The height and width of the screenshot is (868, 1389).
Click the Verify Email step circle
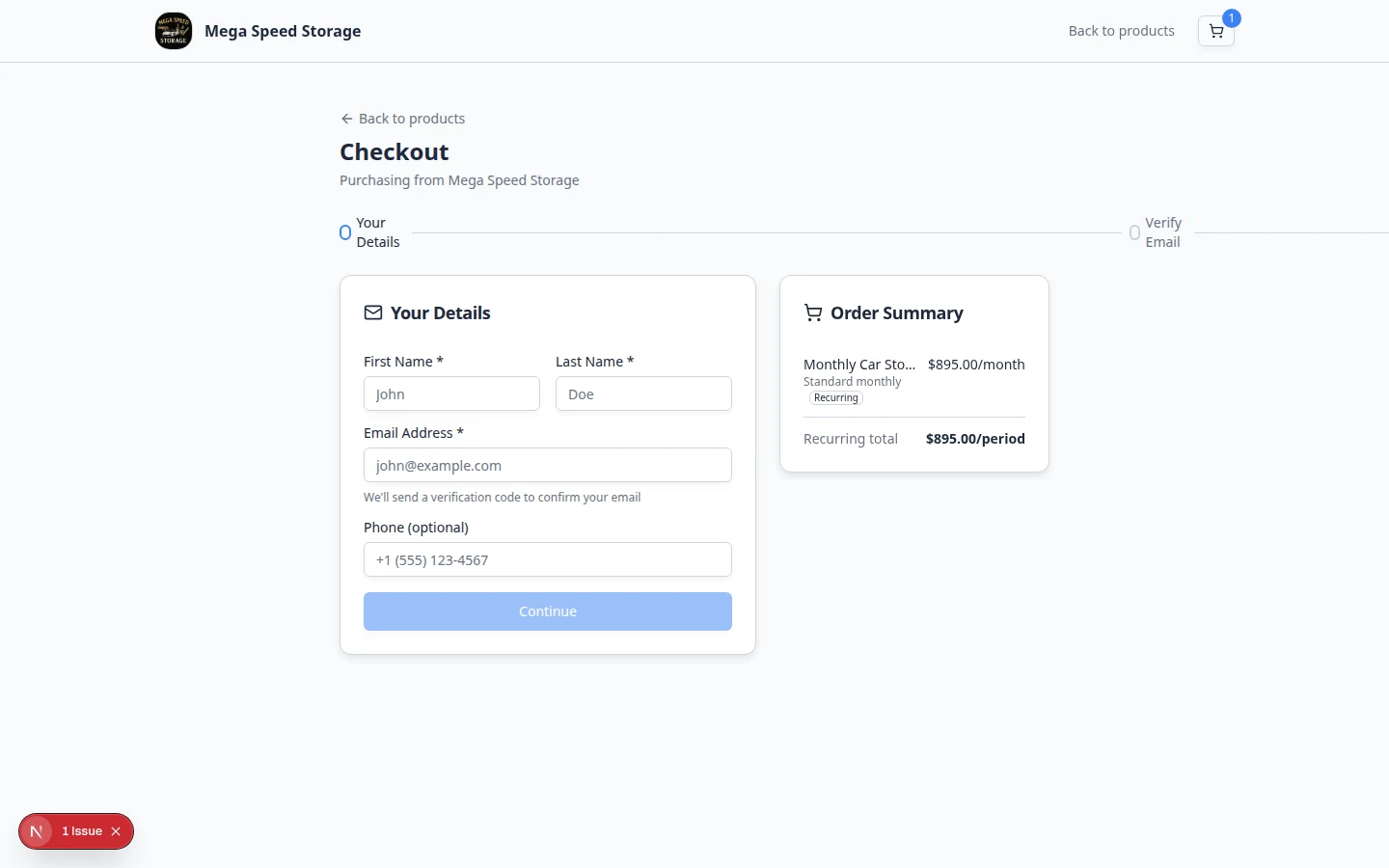coord(1134,232)
